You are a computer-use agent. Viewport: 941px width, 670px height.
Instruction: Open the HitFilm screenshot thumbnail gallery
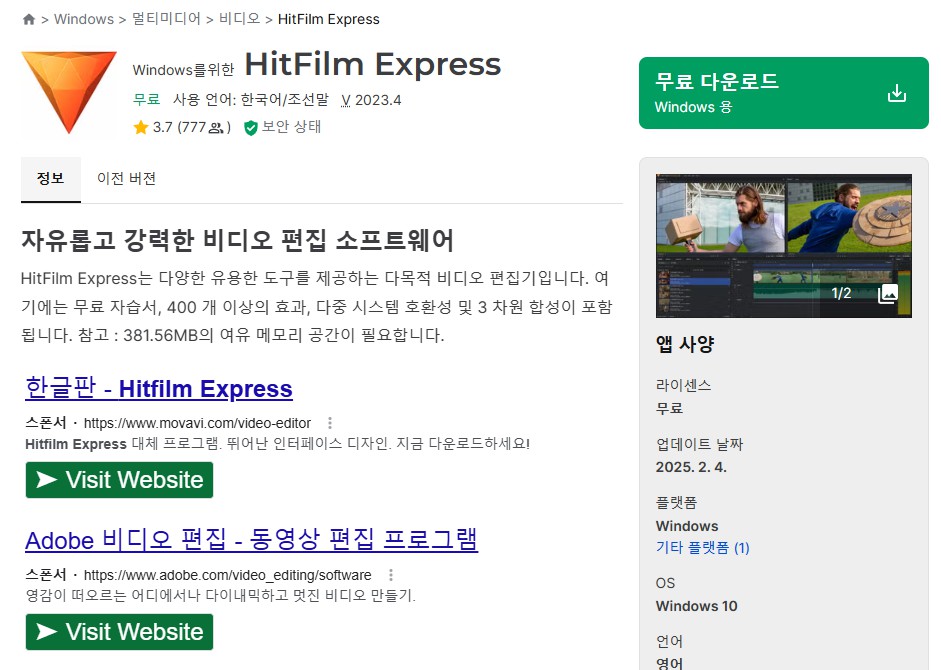click(783, 246)
